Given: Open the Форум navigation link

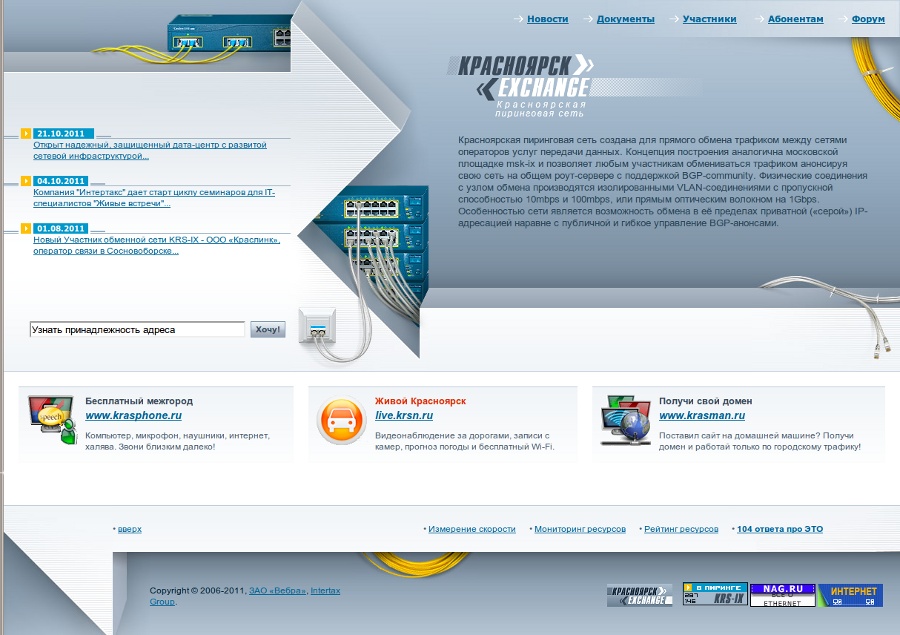Looking at the screenshot, I should pos(868,19).
